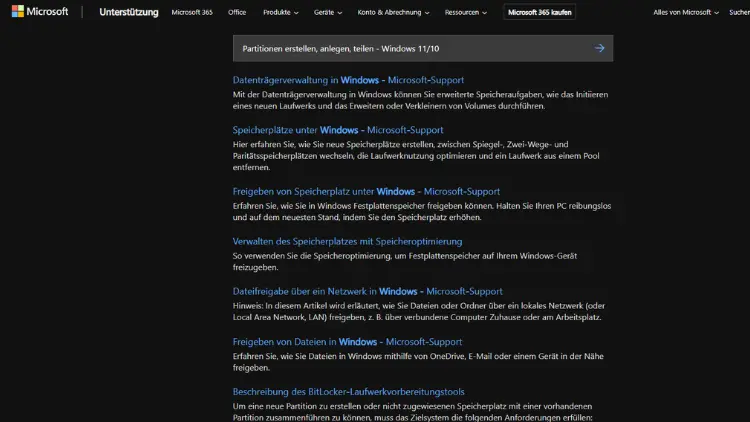Click description text starting 'Hier erfahren Sie'
Screen dimensions: 750x422
pos(416,155)
